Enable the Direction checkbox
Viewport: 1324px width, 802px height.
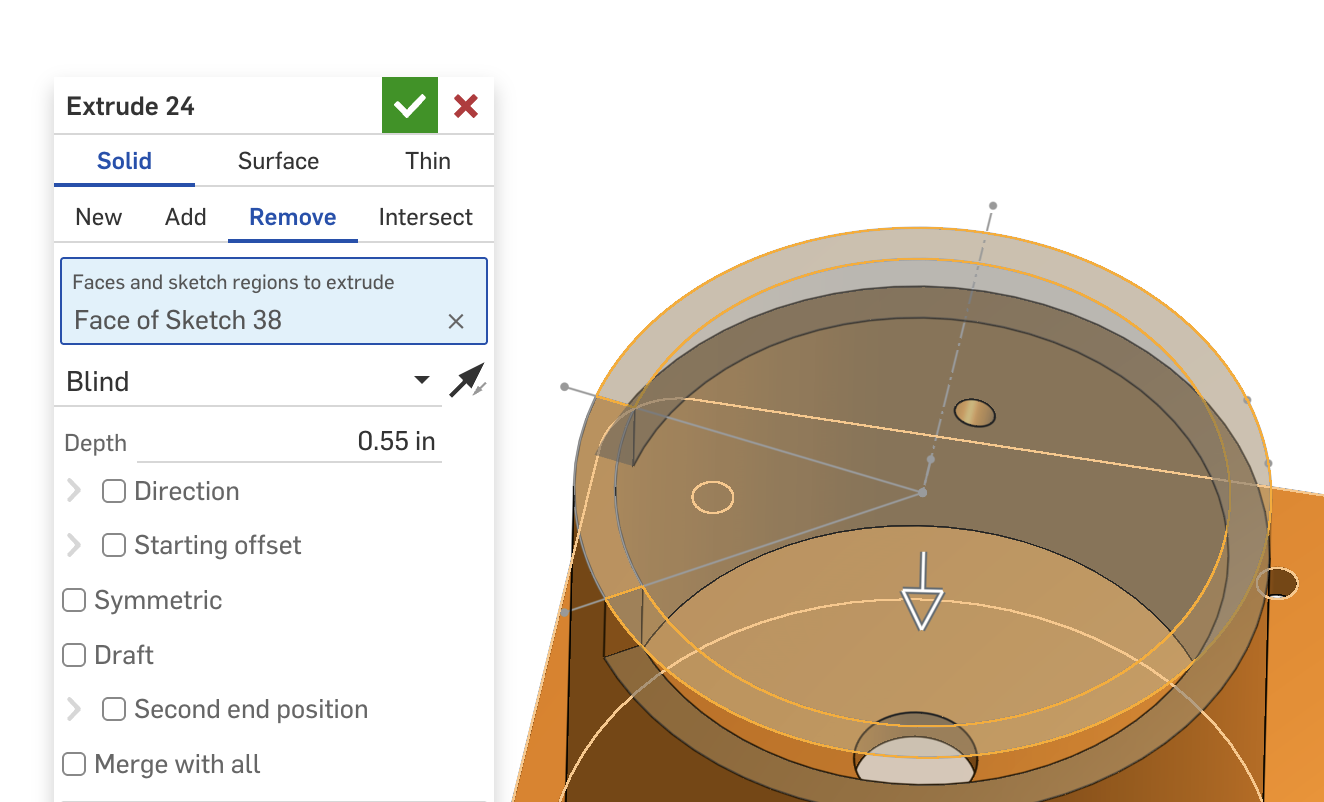(x=114, y=491)
